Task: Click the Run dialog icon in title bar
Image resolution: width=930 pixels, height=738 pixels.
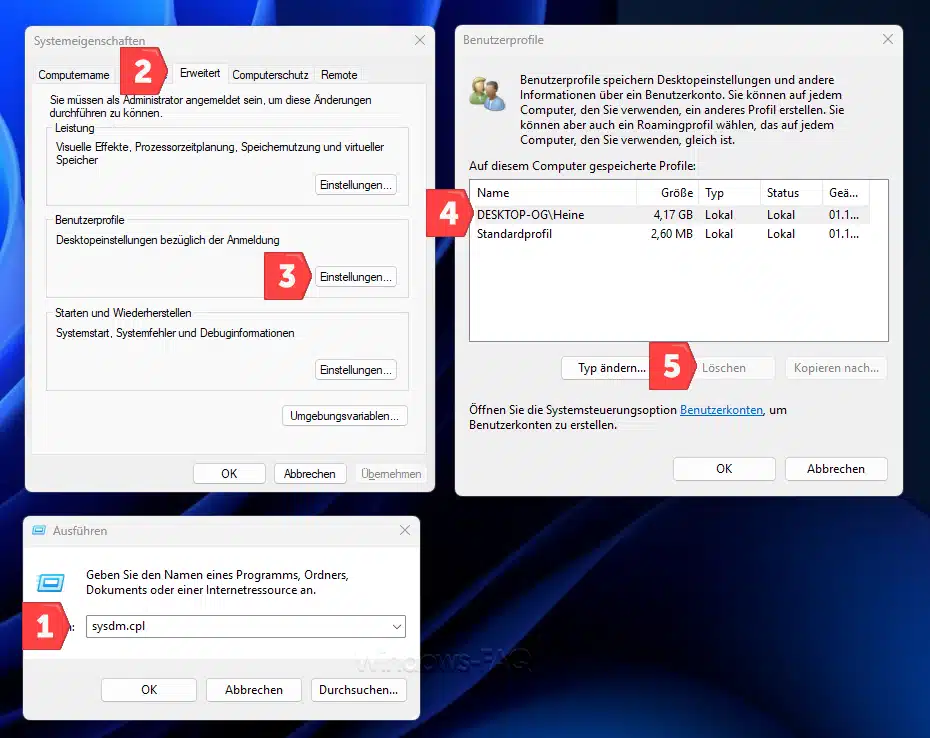Action: (x=39, y=531)
